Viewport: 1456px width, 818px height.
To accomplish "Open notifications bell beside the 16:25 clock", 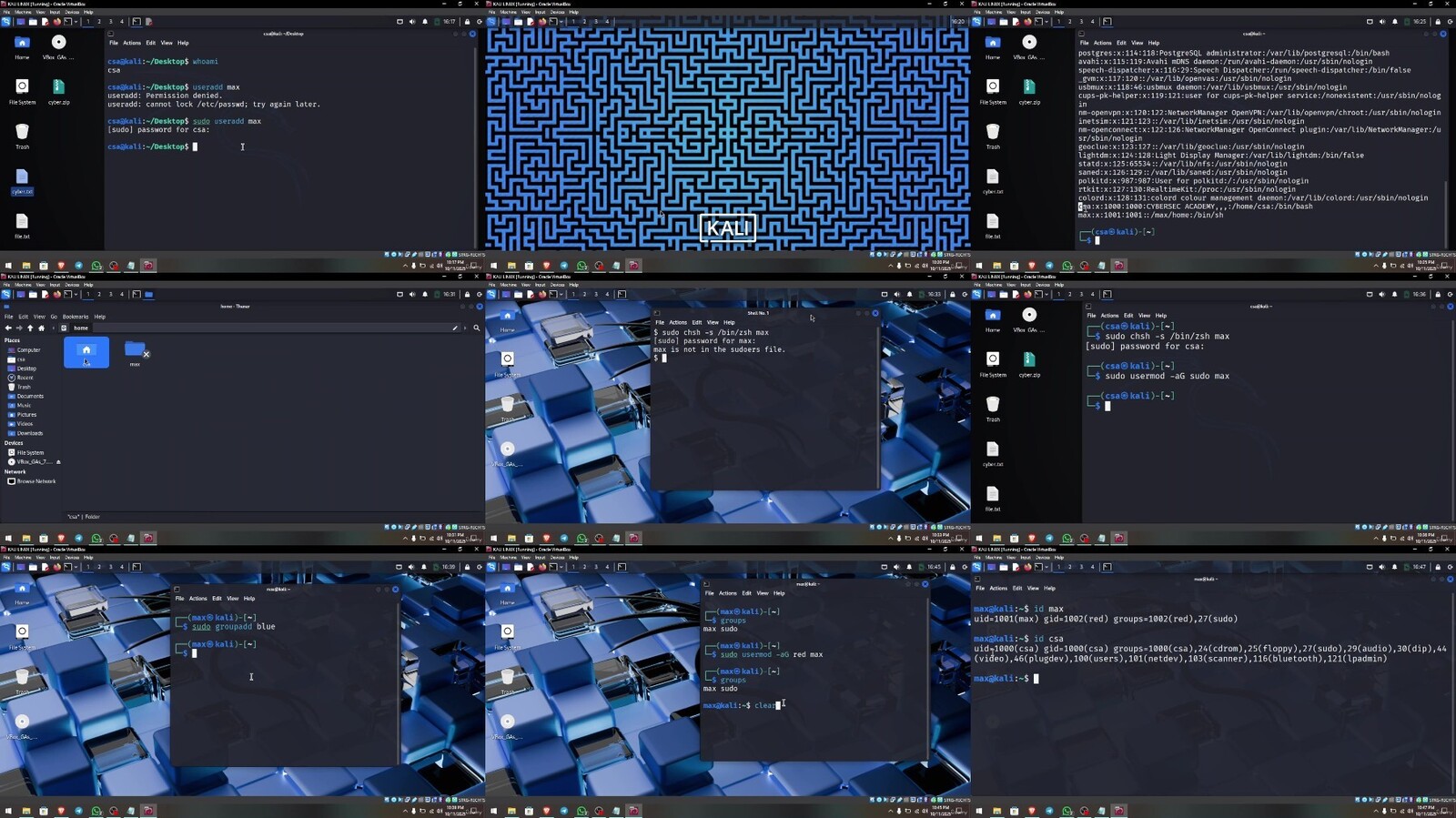I will click(x=1395, y=22).
